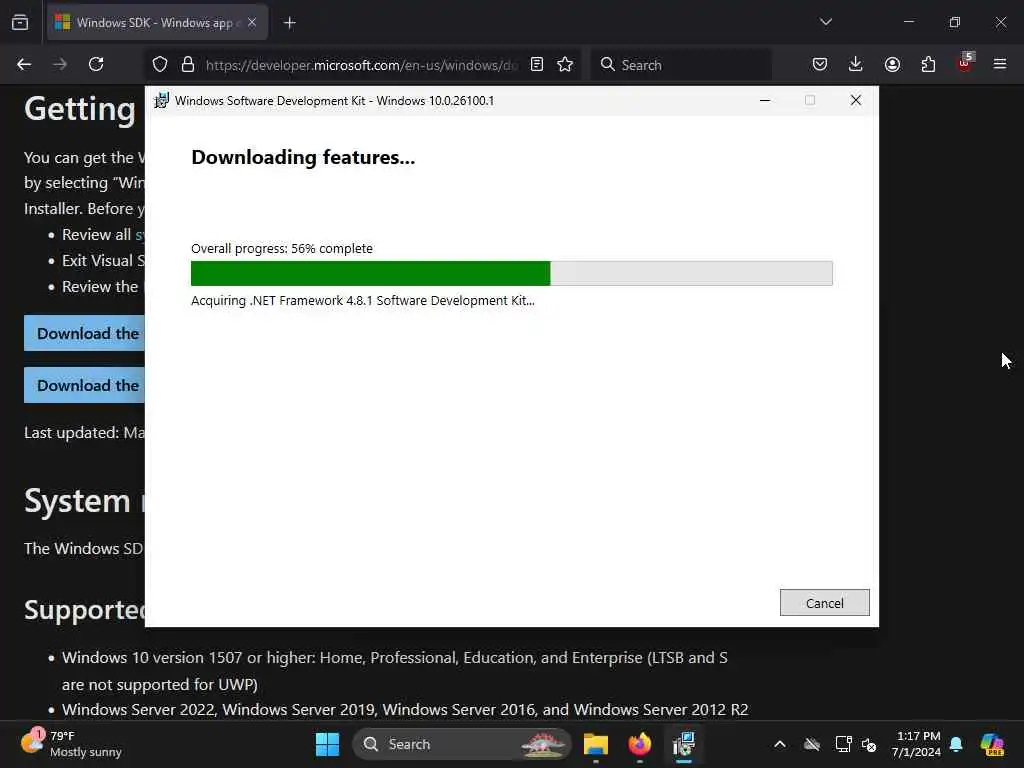The image size is (1024, 768).
Task: Open the clock showing 1:17 PM
Action: 916,744
